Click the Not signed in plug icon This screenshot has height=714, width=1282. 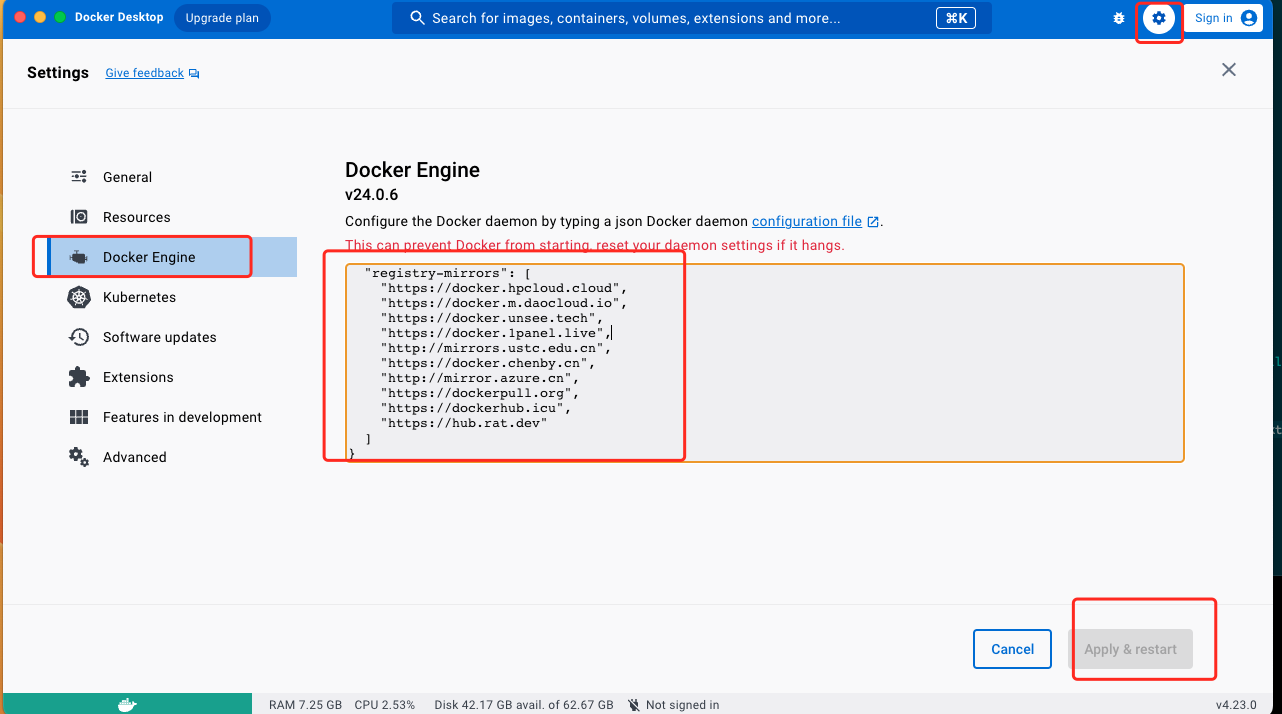(633, 705)
